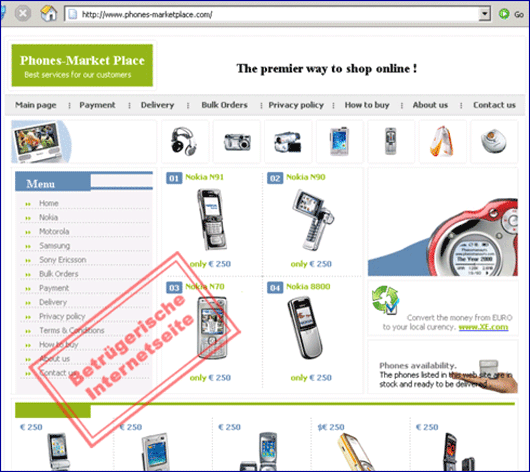Click the Home icon in browser toolbar
Viewport: 530px width, 472px height.
[x=49, y=14]
